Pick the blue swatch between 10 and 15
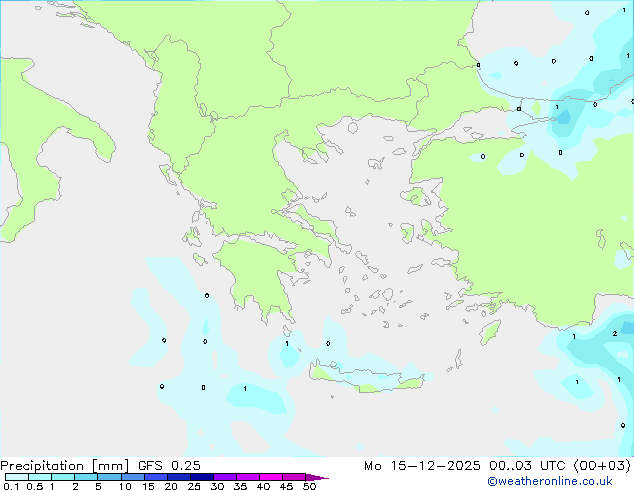Image resolution: width=634 pixels, height=490 pixels. pos(133,477)
